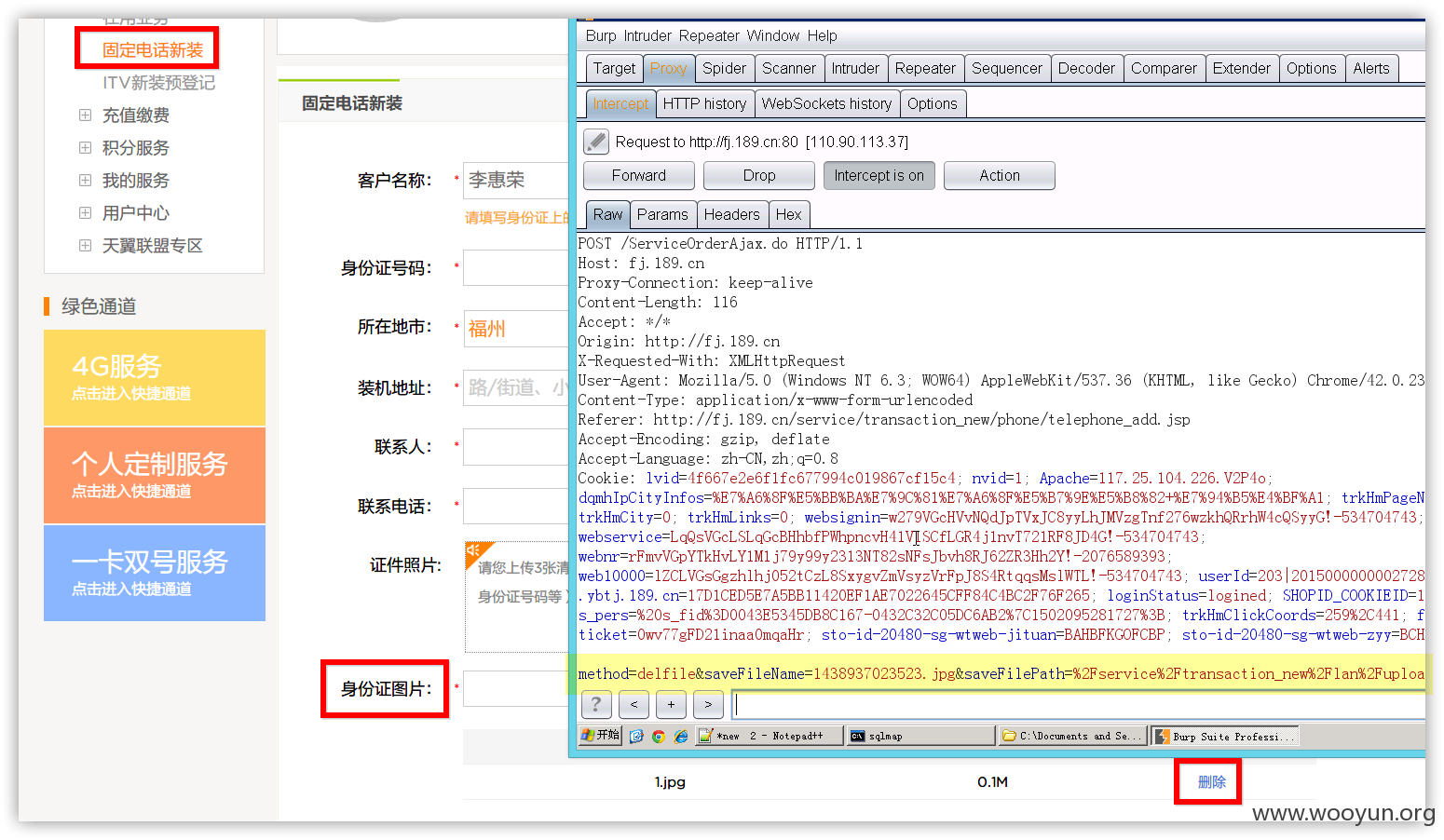The image size is (1444, 840).
Task: Show the Params request view
Action: 662,214
